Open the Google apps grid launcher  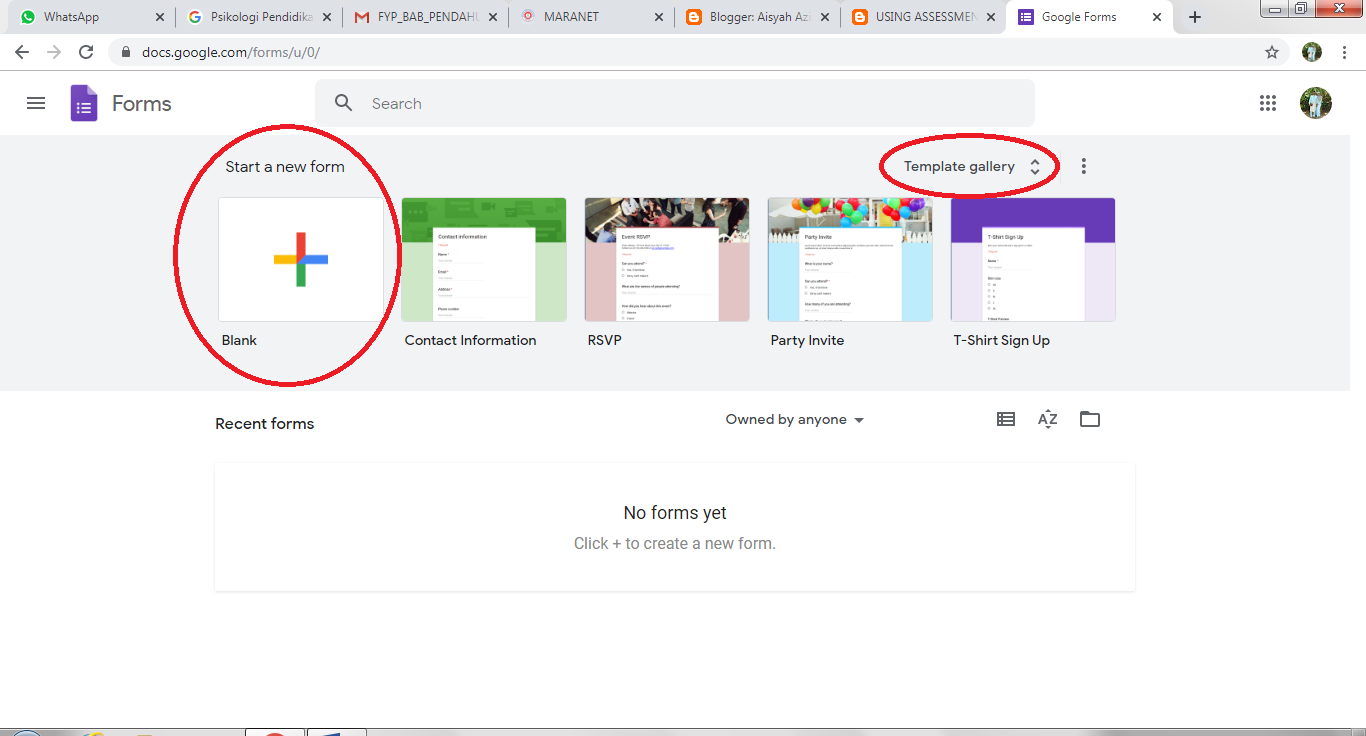pyautogui.click(x=1267, y=103)
